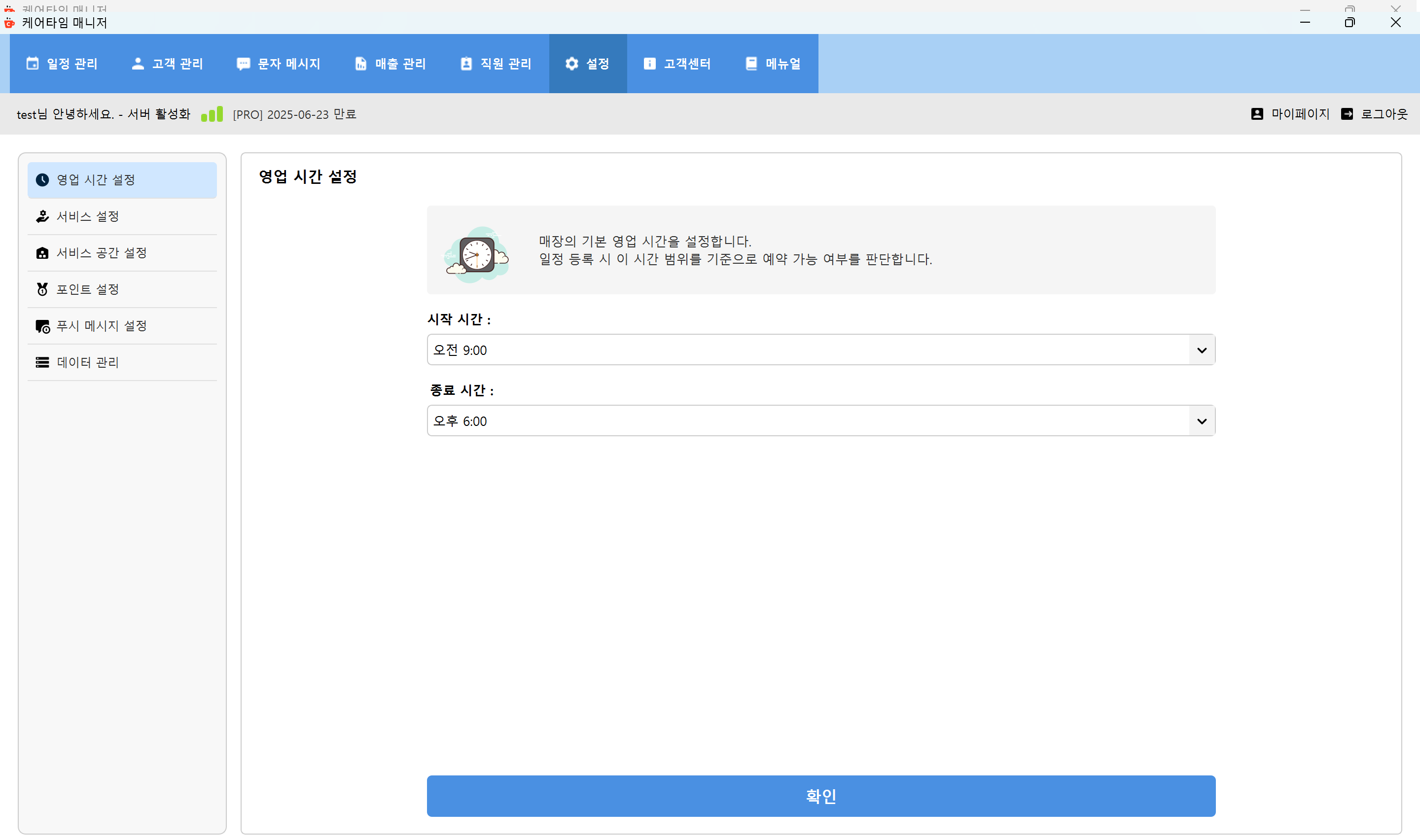Click the bell icon beside 푸시 메시지 설정

(x=43, y=325)
